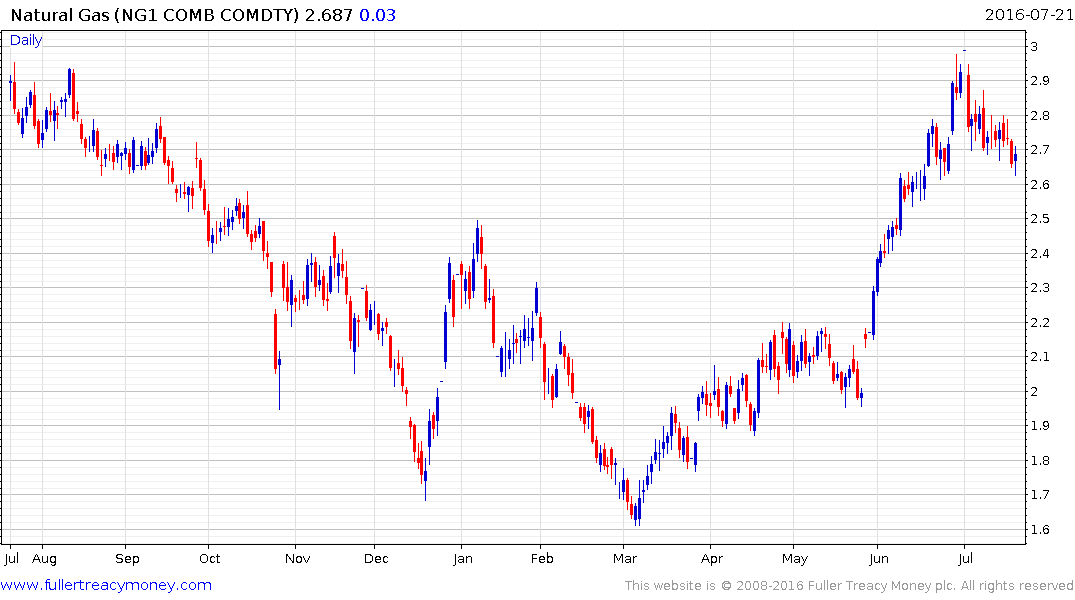Select the Dec marker on the time axis

pyautogui.click(x=375, y=559)
